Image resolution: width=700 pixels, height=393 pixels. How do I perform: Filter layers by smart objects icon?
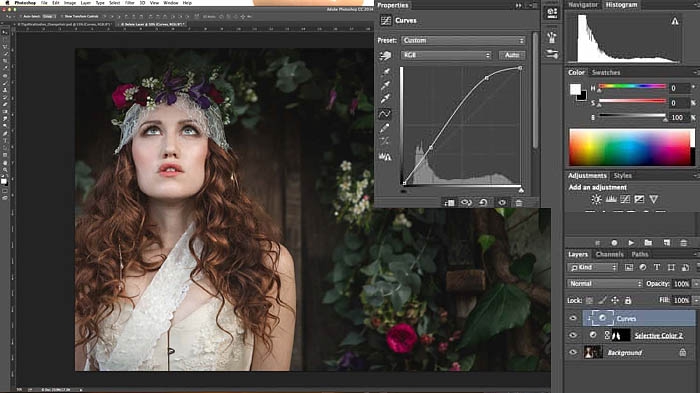(x=685, y=268)
